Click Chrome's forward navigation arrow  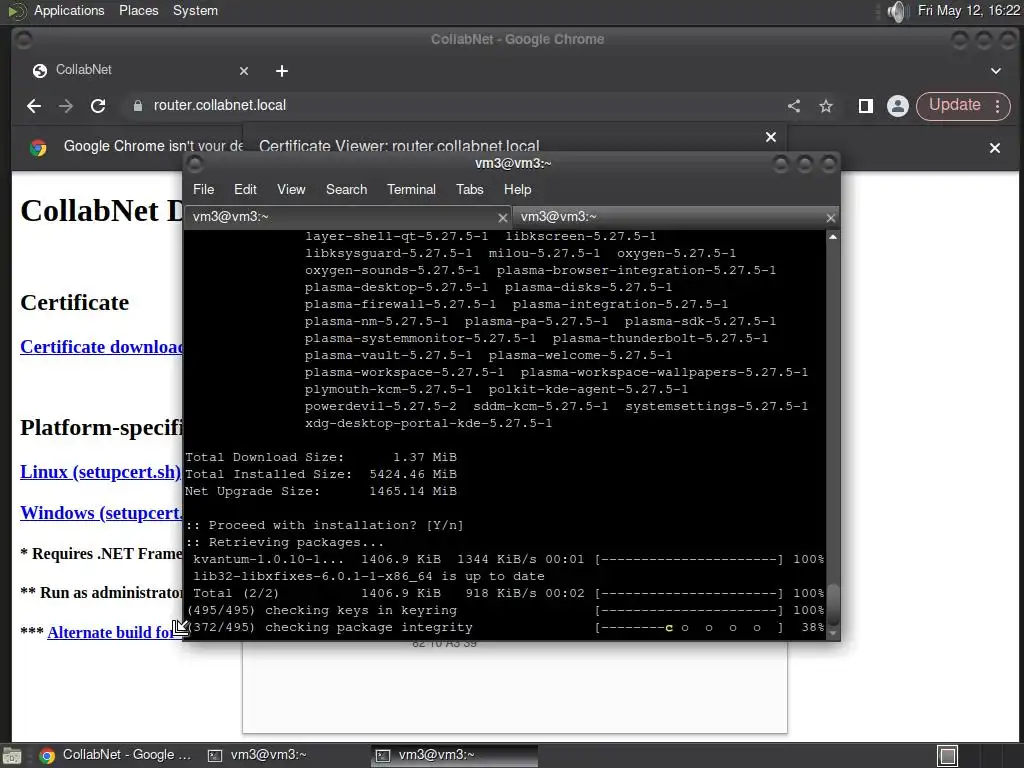pyautogui.click(x=66, y=106)
